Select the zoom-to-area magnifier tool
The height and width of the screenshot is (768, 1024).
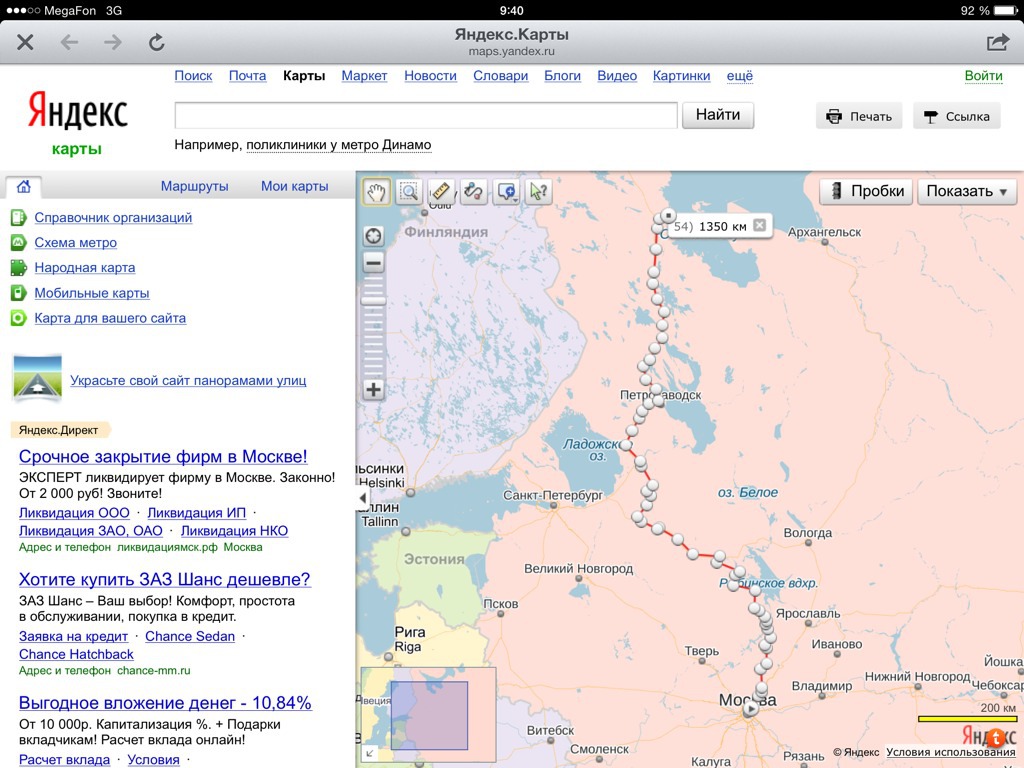409,192
